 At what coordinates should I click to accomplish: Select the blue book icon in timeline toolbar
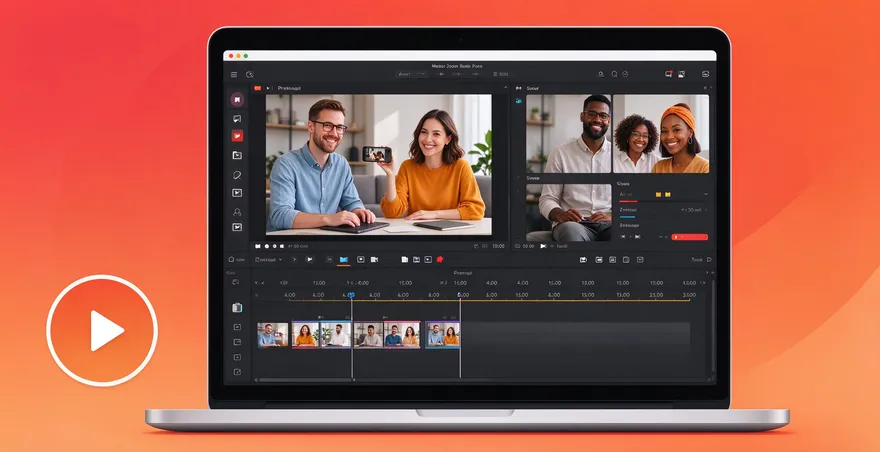coord(344,259)
